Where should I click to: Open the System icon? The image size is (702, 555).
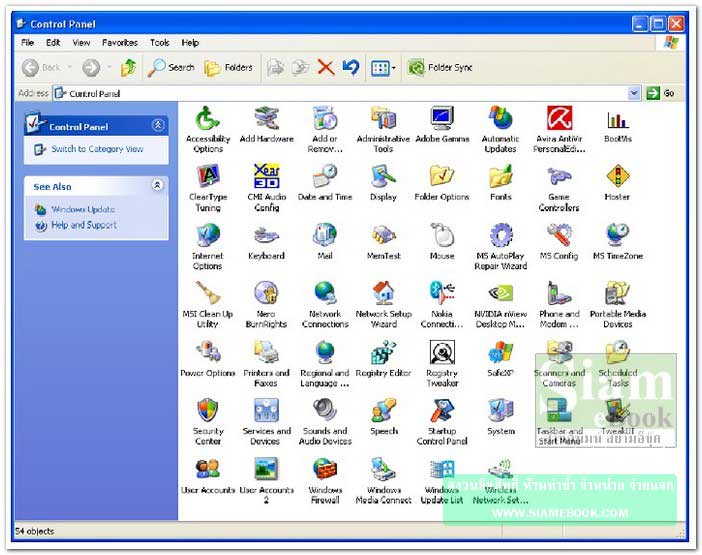pyautogui.click(x=501, y=410)
